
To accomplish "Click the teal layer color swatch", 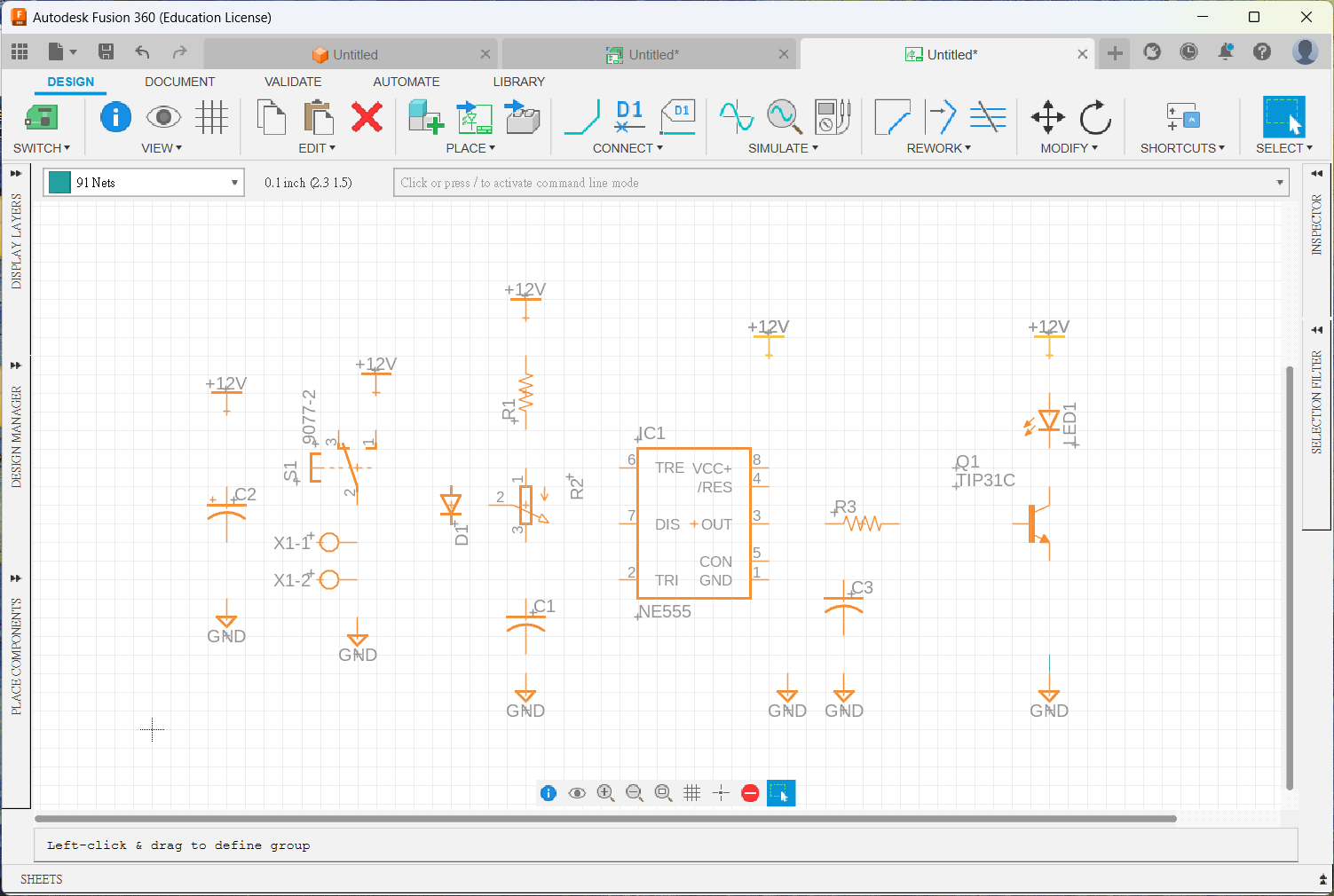I will point(59,183).
